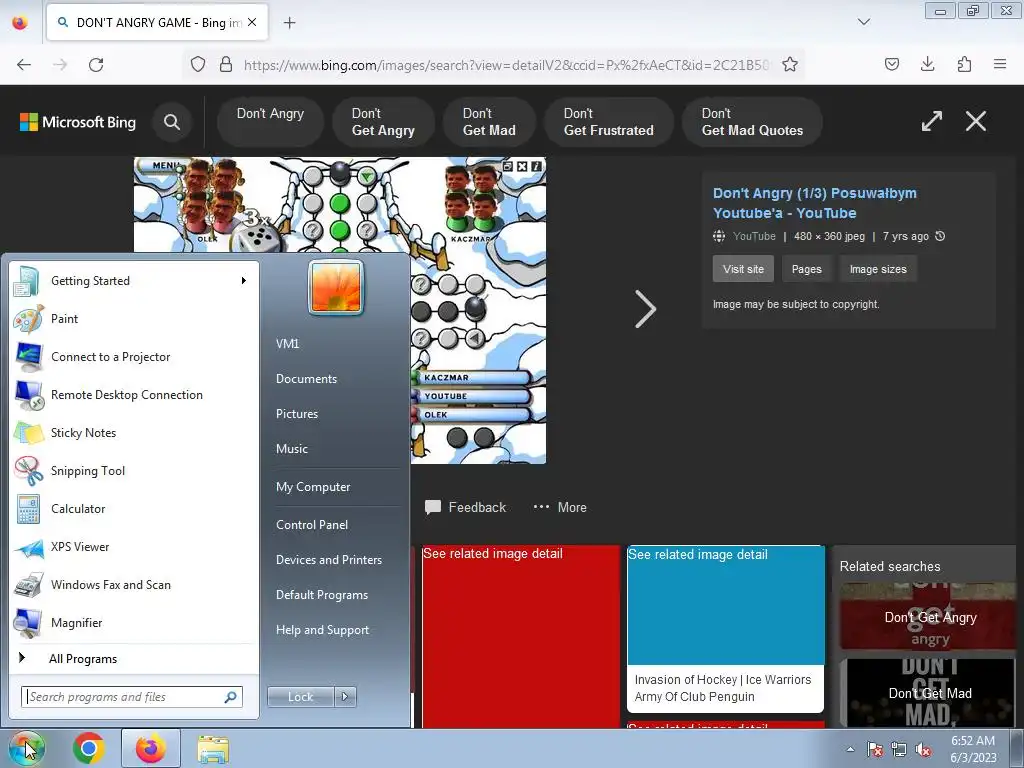Image resolution: width=1024 pixels, height=768 pixels.
Task: Click the Image sizes button
Action: click(x=878, y=269)
